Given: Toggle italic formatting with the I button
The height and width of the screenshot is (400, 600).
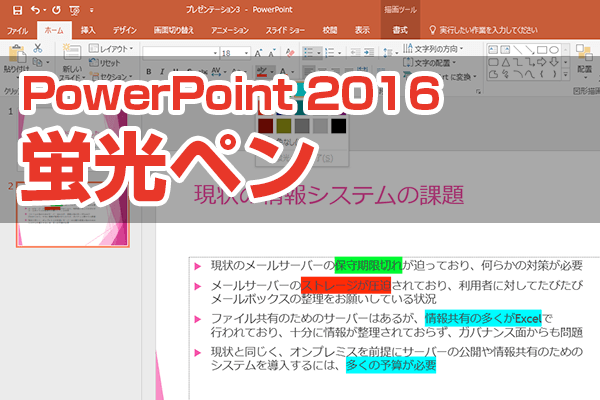Looking at the screenshot, I should click(162, 72).
